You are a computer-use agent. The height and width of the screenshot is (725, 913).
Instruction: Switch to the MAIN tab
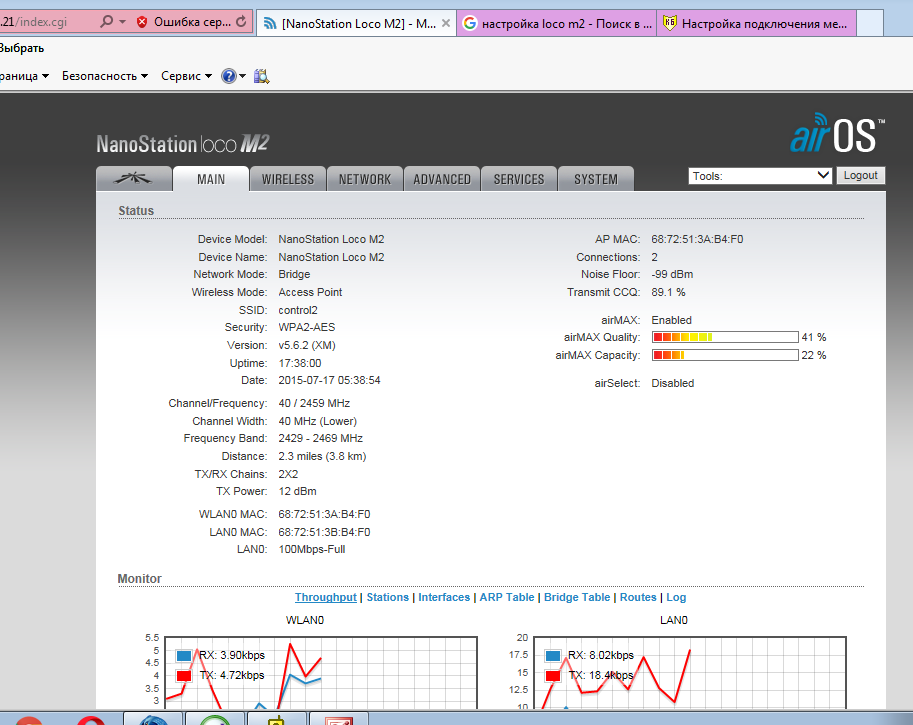tap(211, 179)
